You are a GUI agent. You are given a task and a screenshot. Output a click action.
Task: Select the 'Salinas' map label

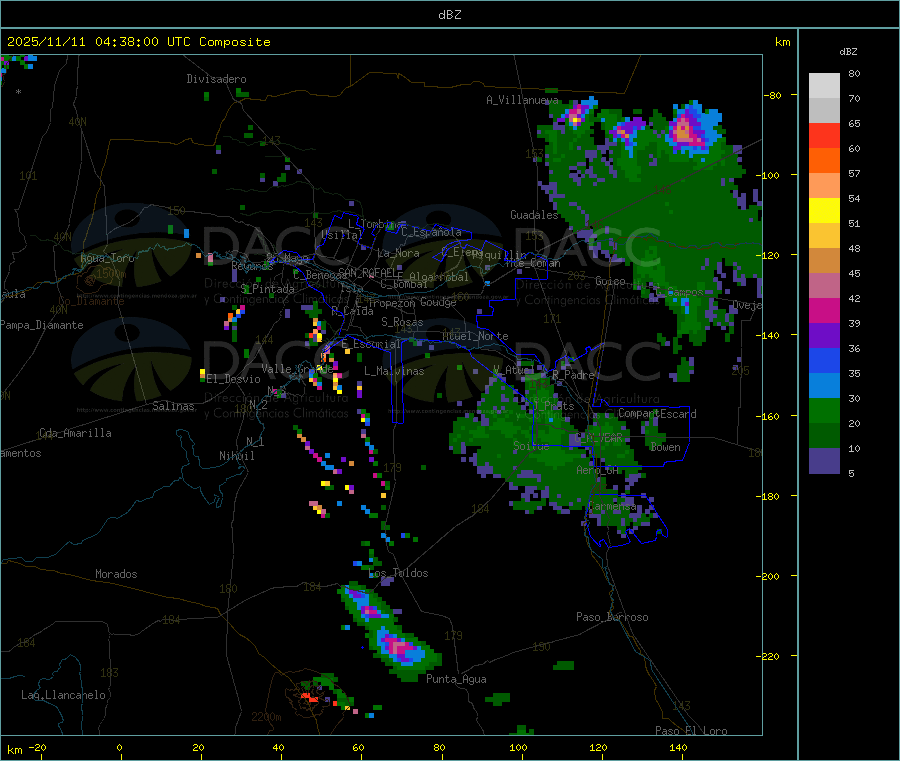[173, 406]
